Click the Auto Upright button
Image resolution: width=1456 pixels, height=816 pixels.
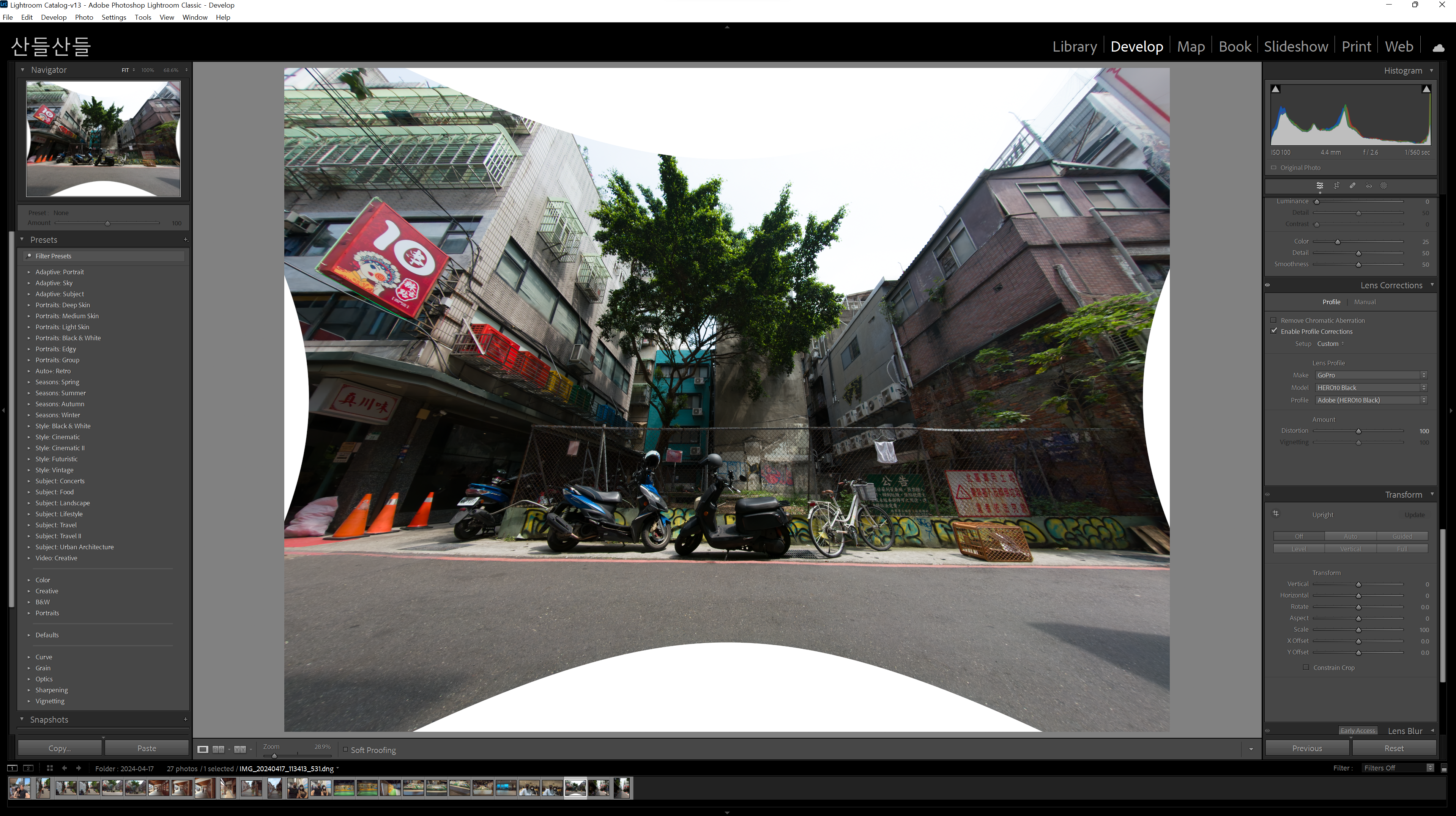pyautogui.click(x=1350, y=536)
